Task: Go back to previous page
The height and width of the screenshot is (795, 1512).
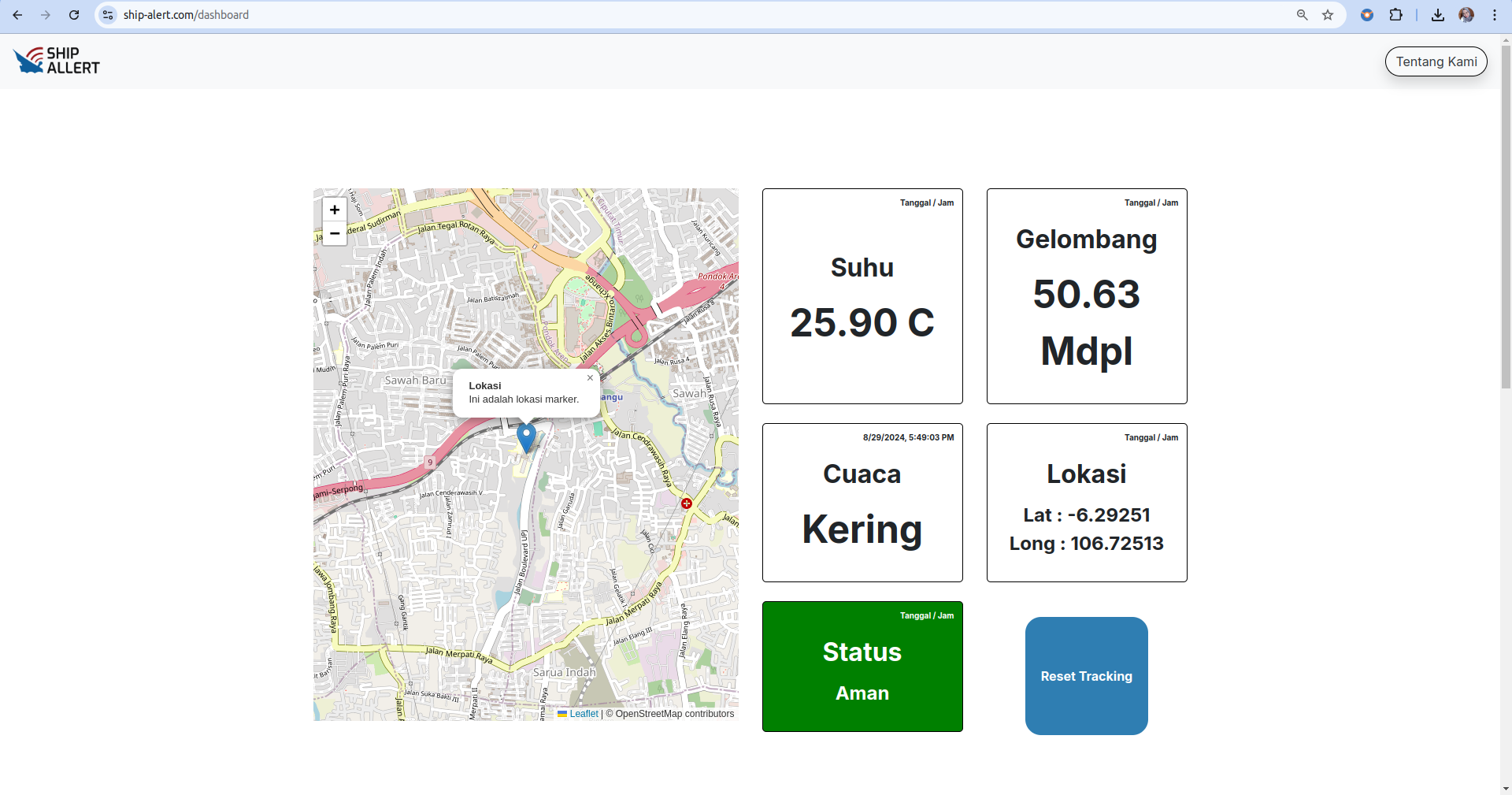Action: (x=17, y=15)
